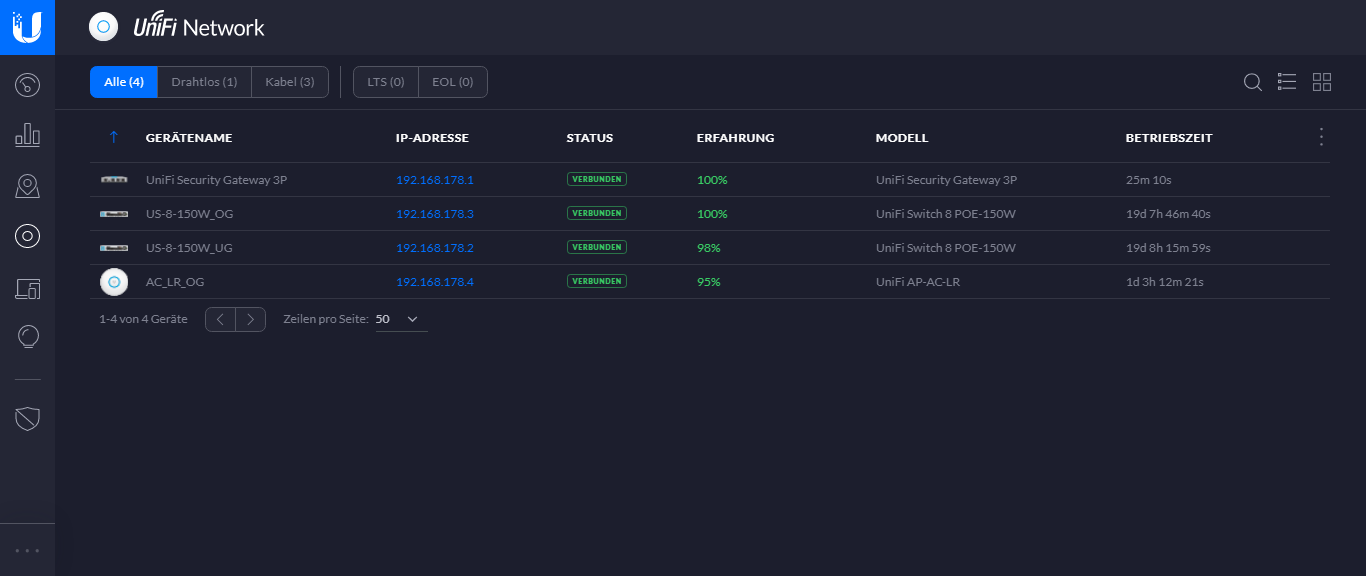Click the uptime 19d 8h 15m 59s
This screenshot has width=1366, height=576.
1168,248
